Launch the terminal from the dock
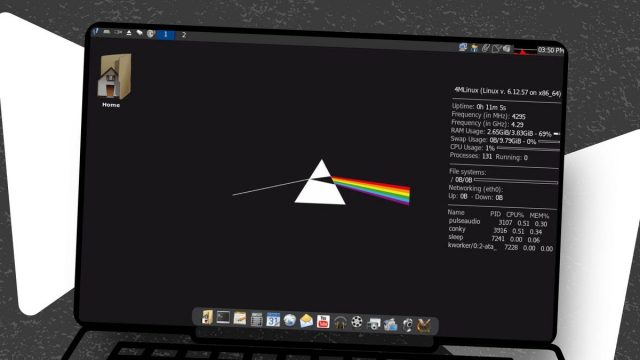 223,317
